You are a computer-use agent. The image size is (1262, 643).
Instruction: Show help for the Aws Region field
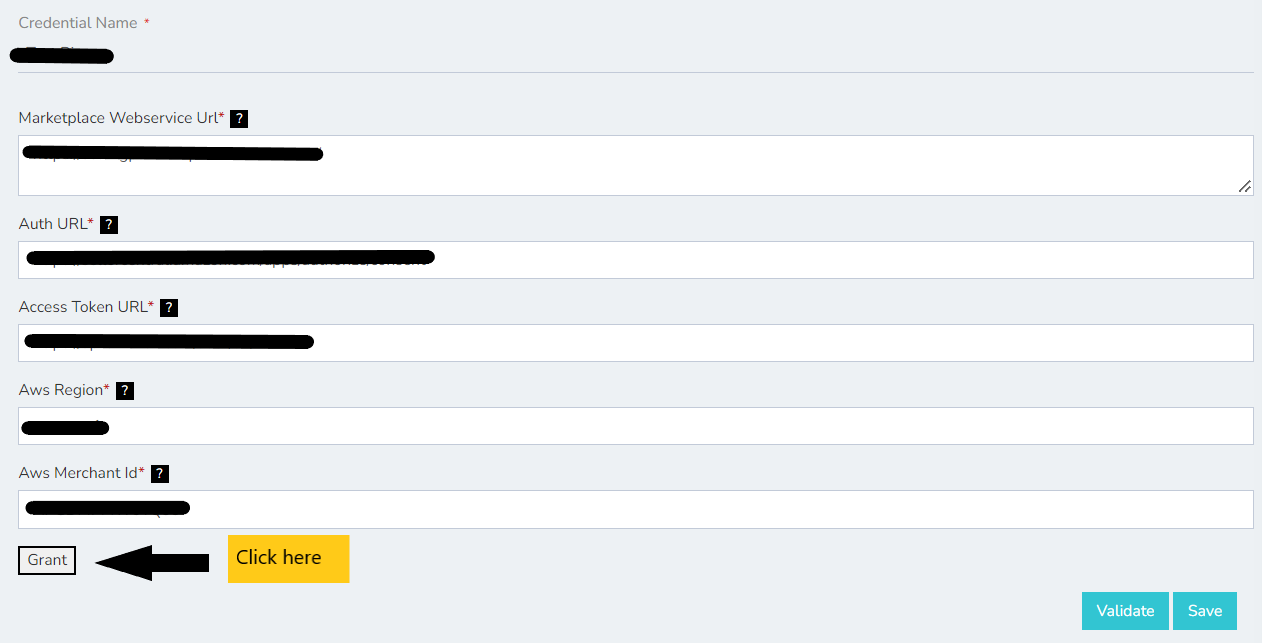[x=125, y=391]
